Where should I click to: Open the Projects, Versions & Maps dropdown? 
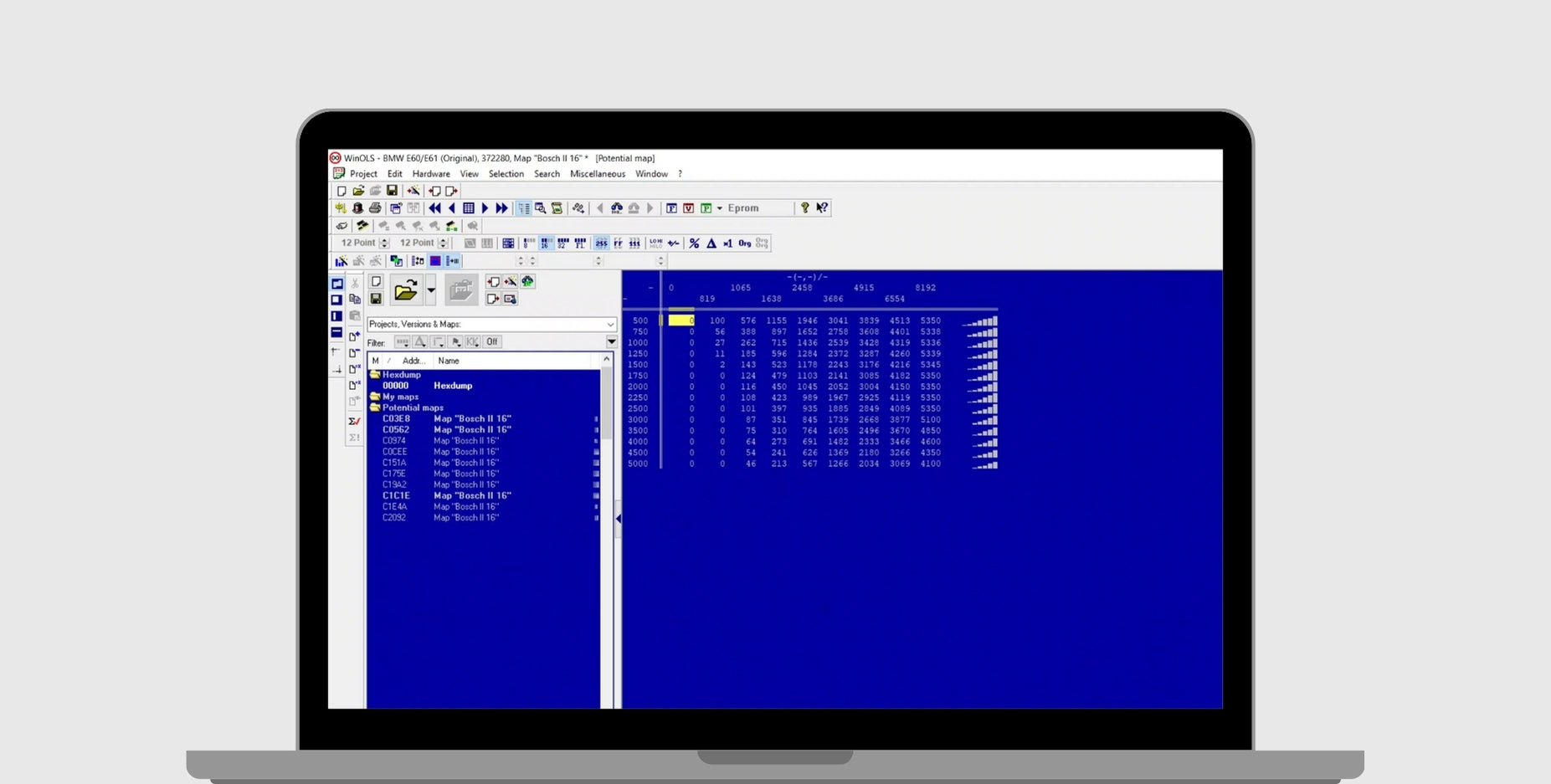pos(610,325)
